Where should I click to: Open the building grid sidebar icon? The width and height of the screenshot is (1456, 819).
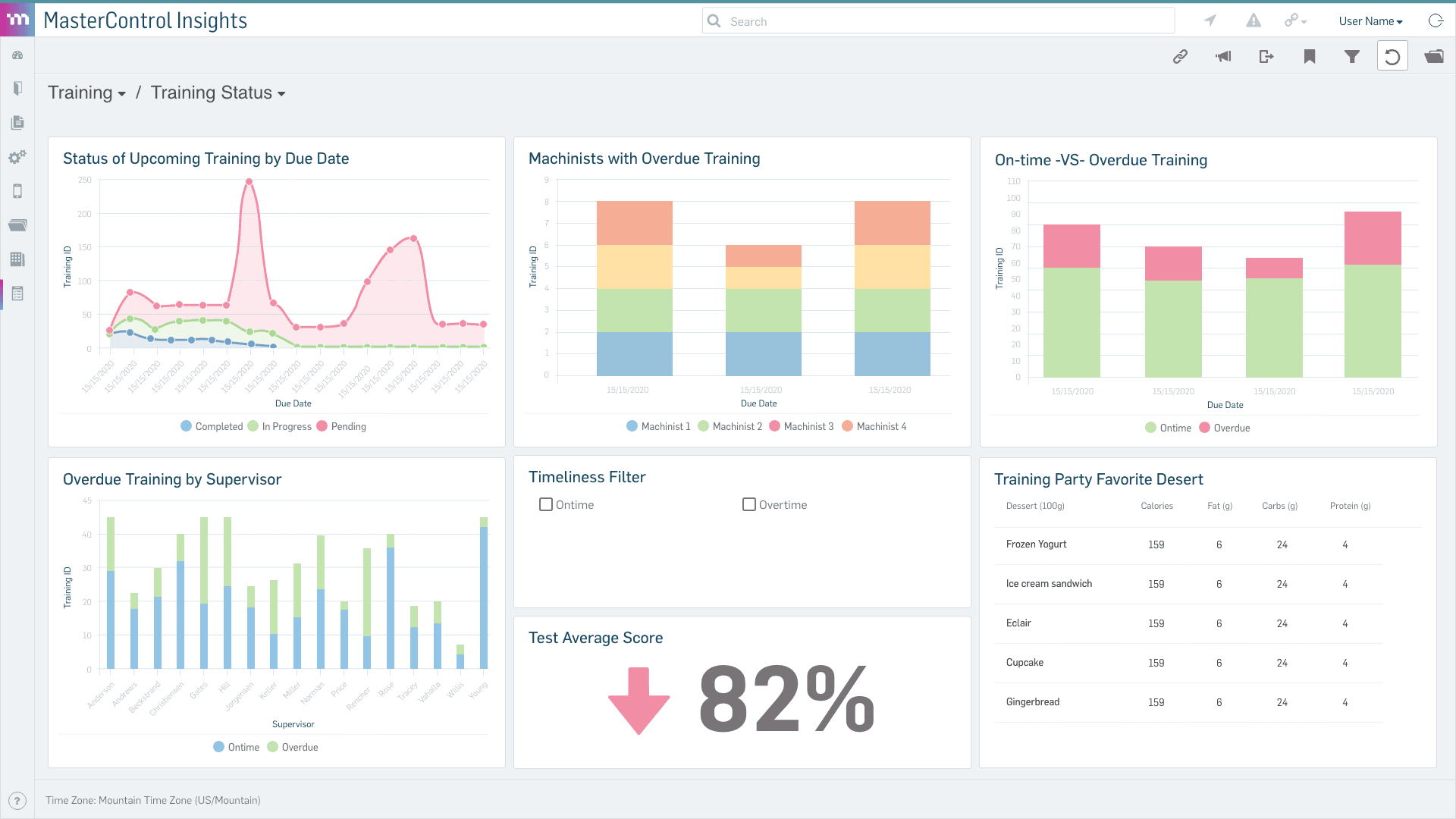click(17, 259)
